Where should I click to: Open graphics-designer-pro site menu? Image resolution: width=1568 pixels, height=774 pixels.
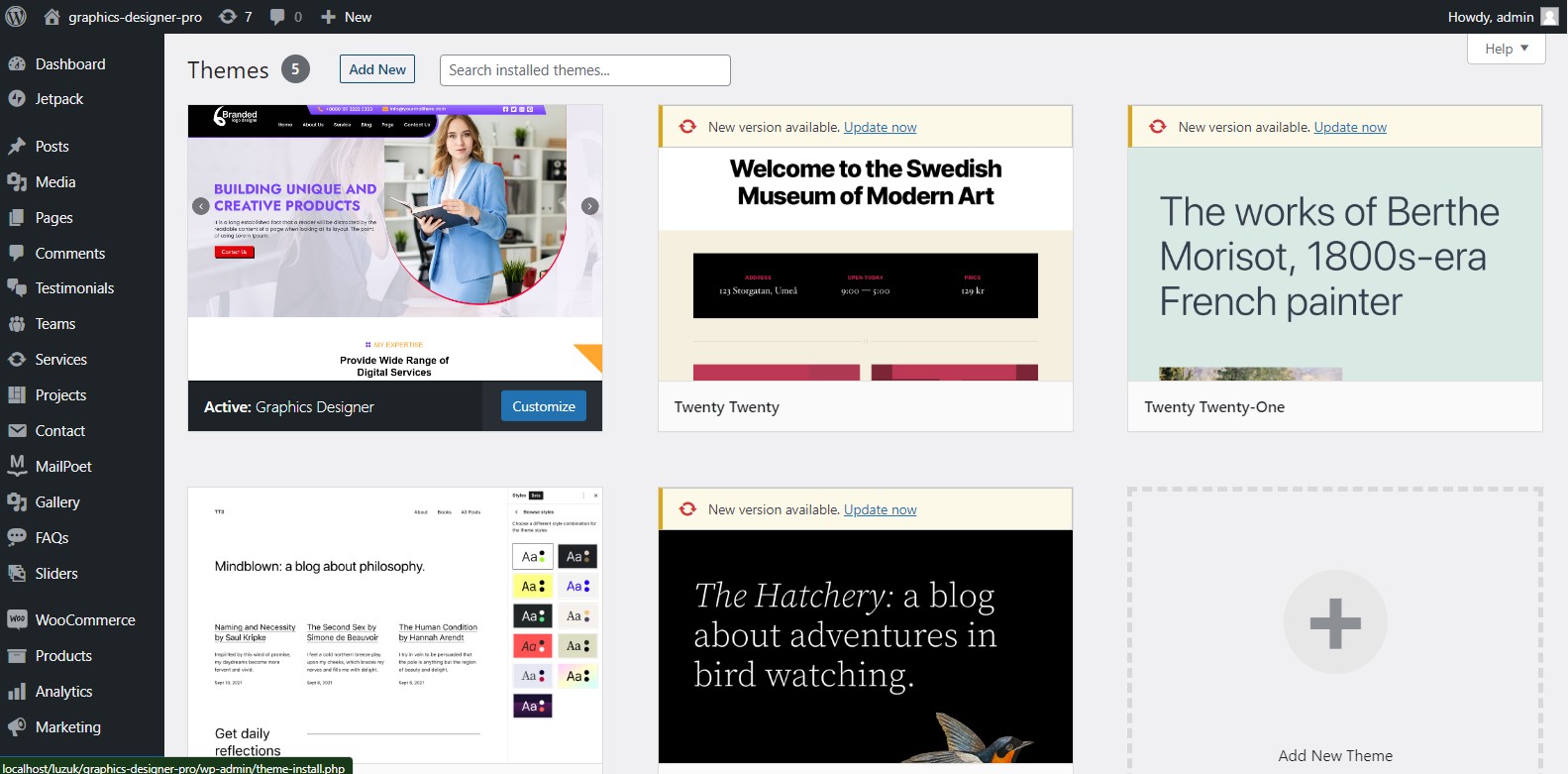click(x=123, y=17)
